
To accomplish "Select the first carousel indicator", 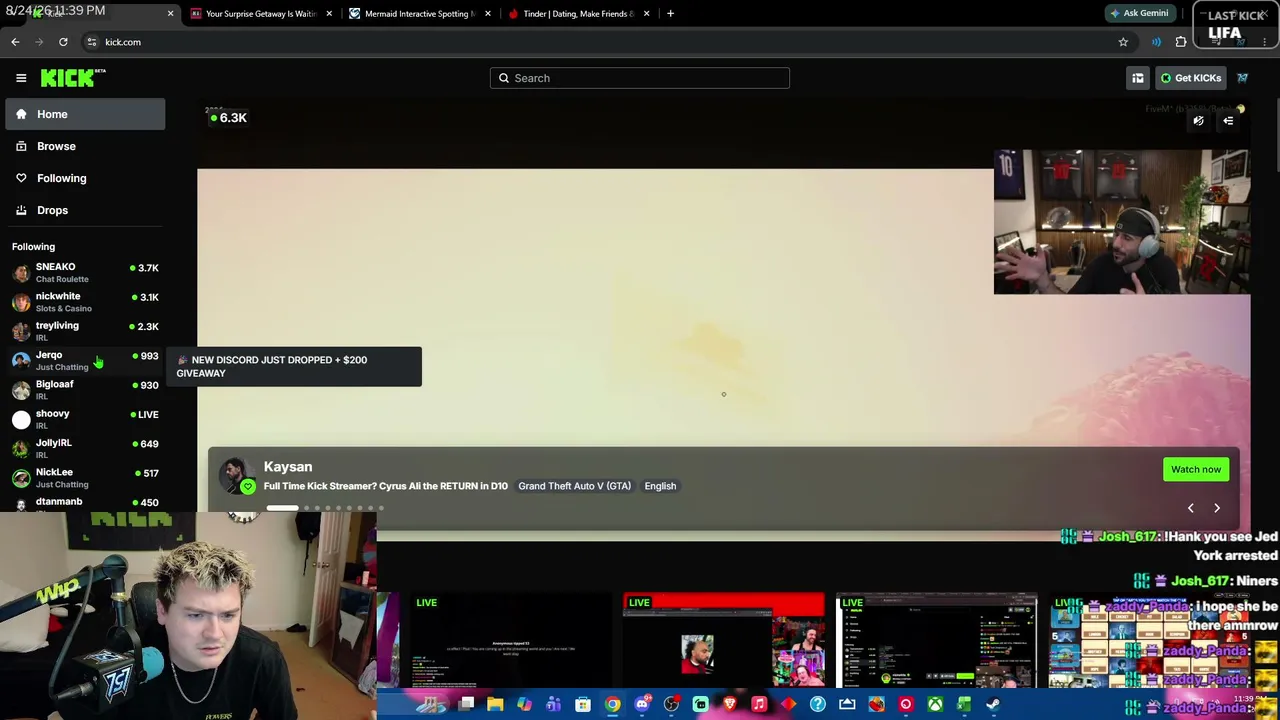I will 282,508.
